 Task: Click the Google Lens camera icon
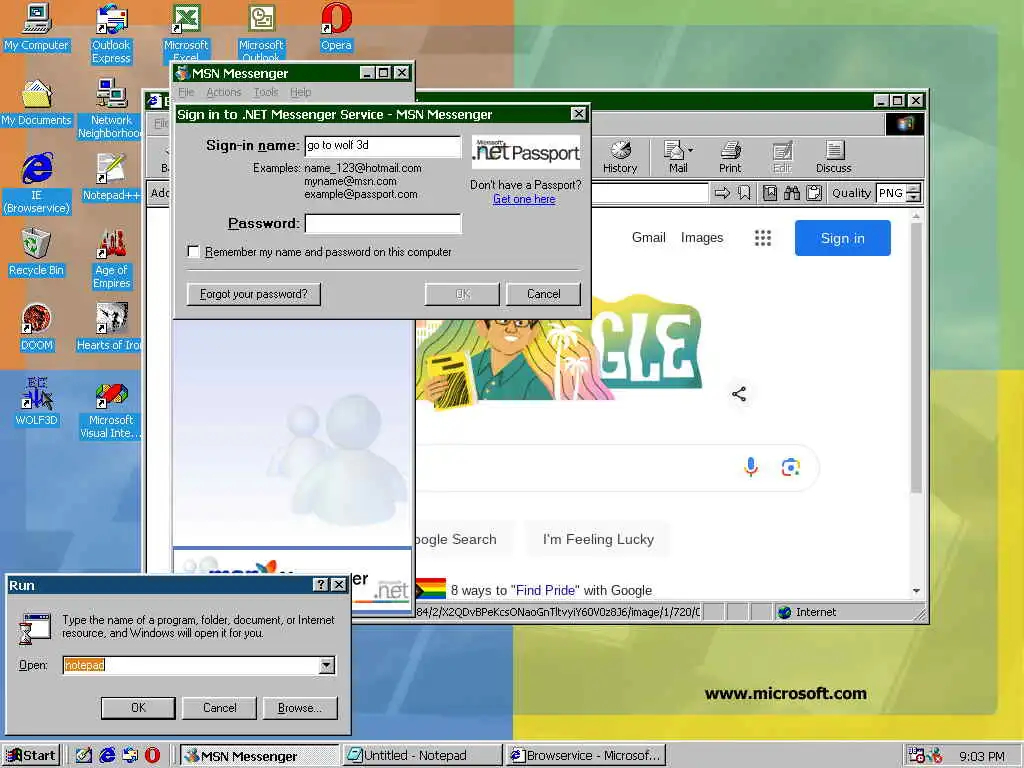click(791, 467)
